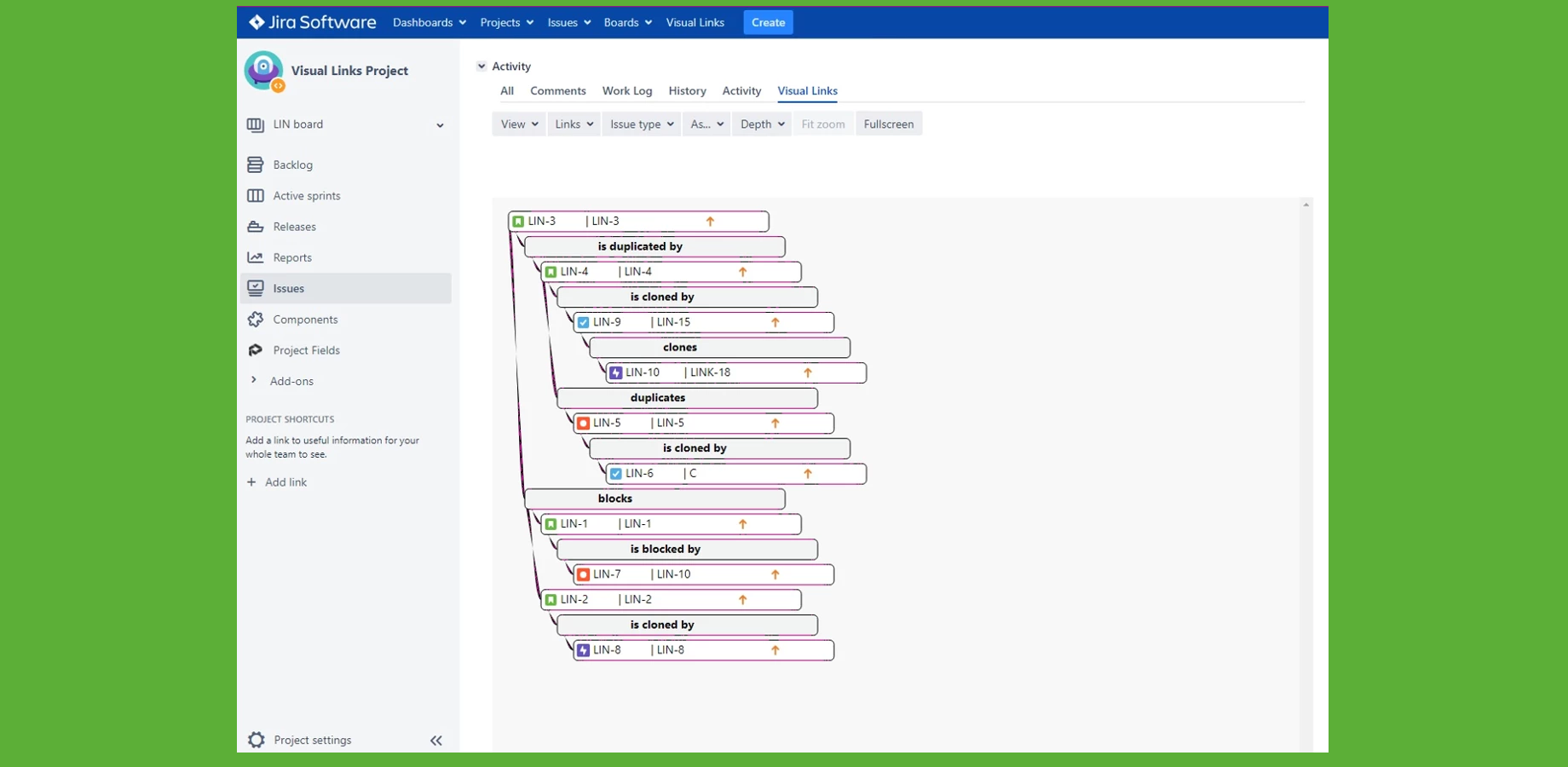Select the 'clones' link label node

coord(719,348)
